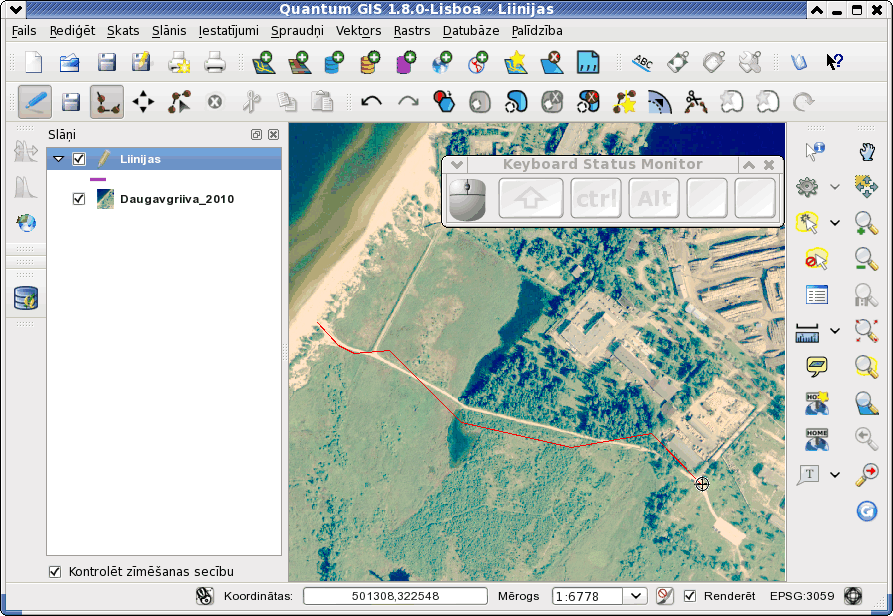Click the Deselect Features icon
This screenshot has width=893, height=616.
click(x=816, y=259)
